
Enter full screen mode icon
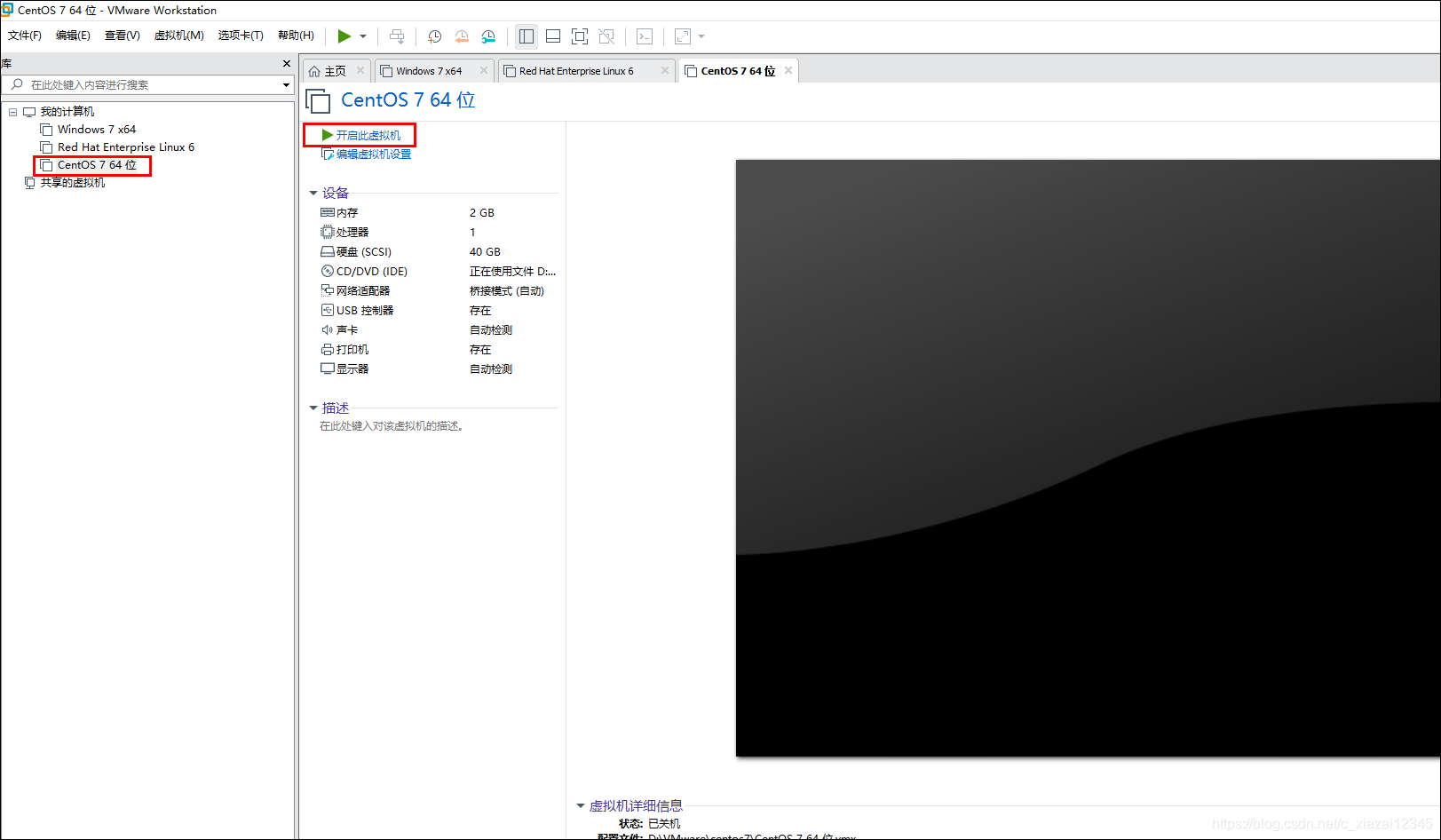coord(580,36)
